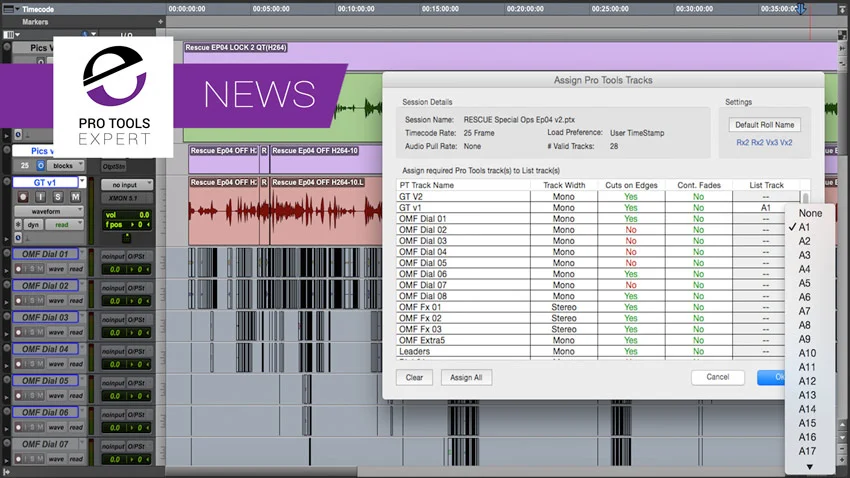Open waveform view selector on GT v1

point(49,211)
